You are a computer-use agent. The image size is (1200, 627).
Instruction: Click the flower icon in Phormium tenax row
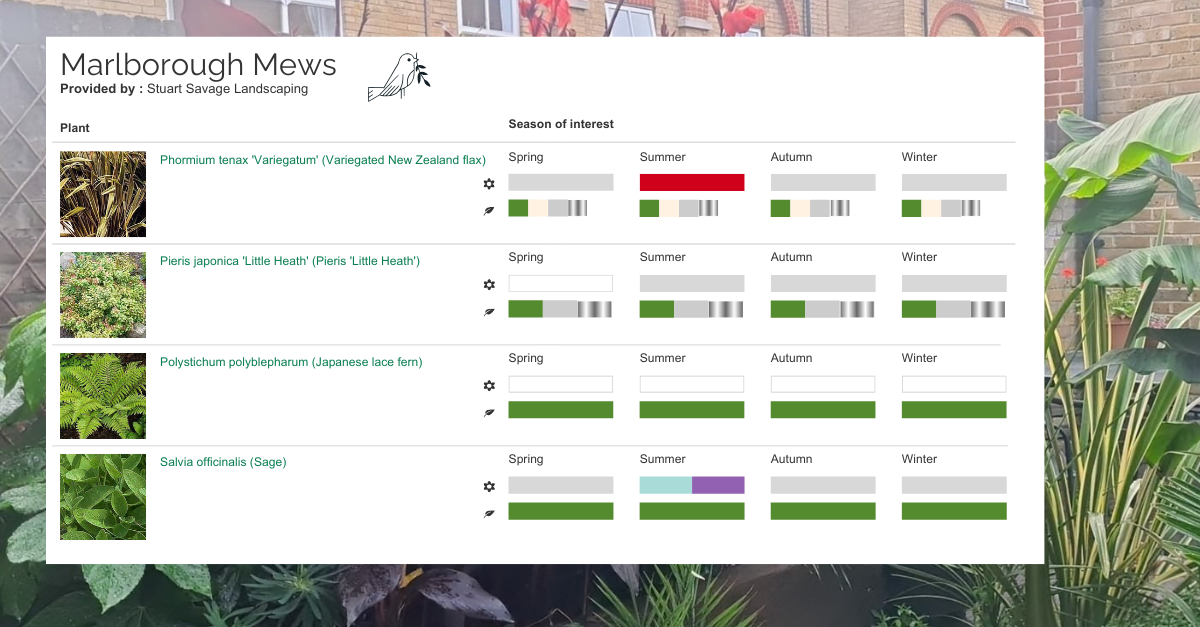pyautogui.click(x=489, y=184)
